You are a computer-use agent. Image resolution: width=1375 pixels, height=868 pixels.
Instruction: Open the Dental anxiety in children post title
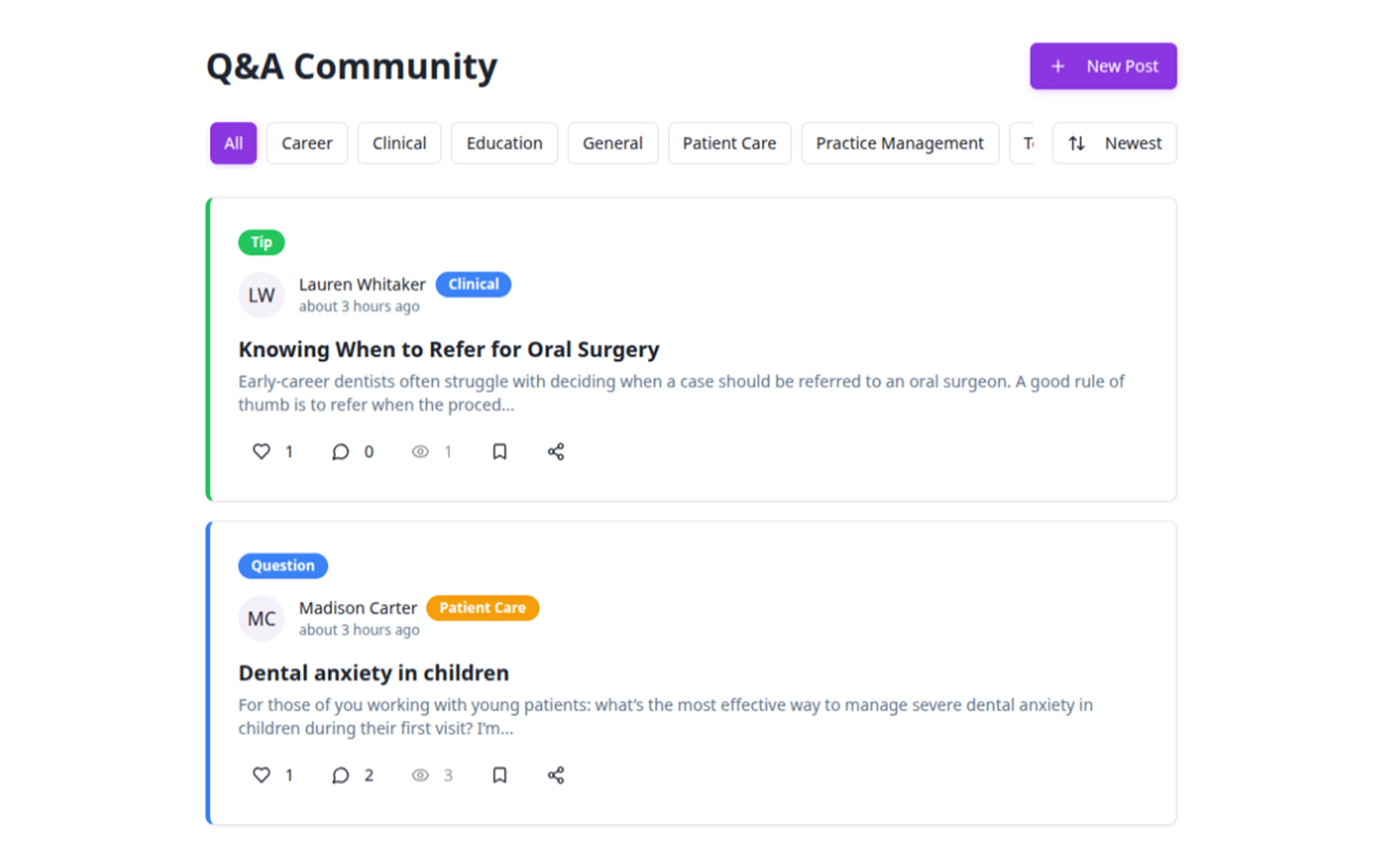(373, 673)
